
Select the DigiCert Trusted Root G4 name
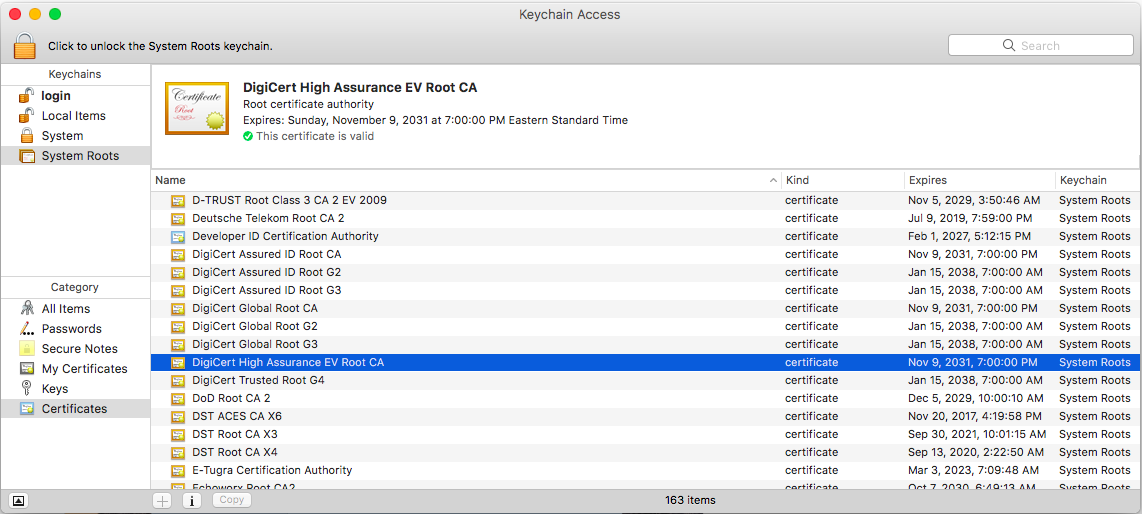(259, 381)
